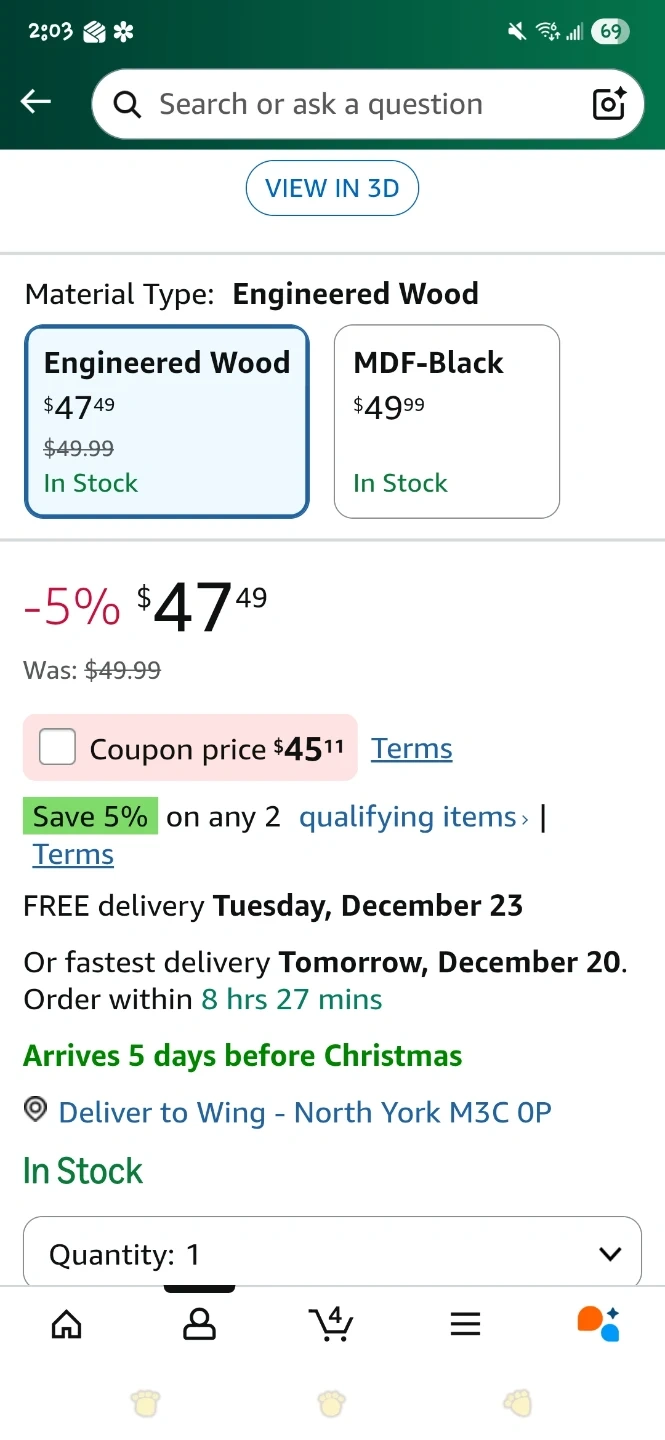Tap the delivery location pin icon

(x=36, y=1110)
